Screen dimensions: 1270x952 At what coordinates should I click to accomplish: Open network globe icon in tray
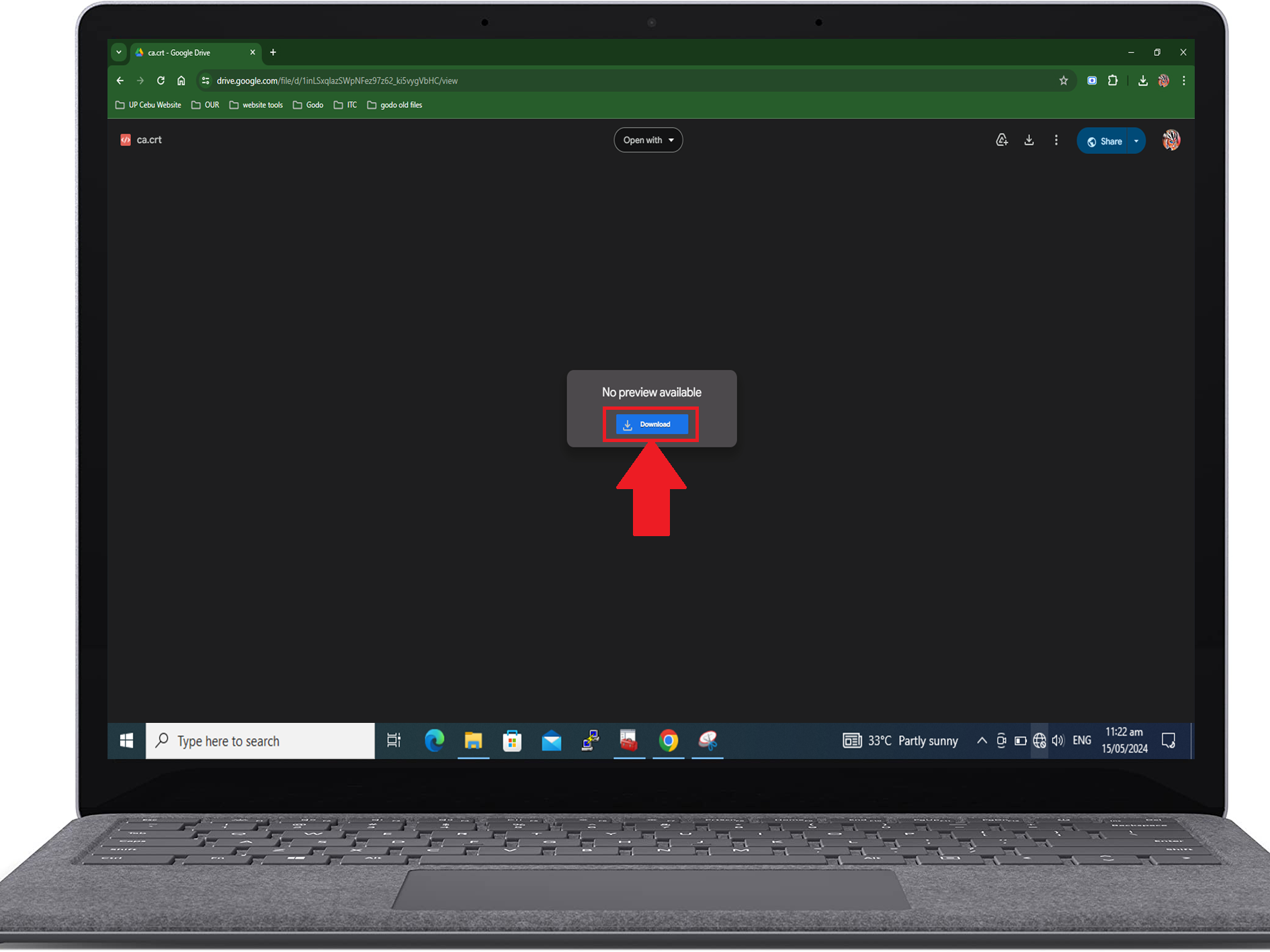tap(1040, 740)
